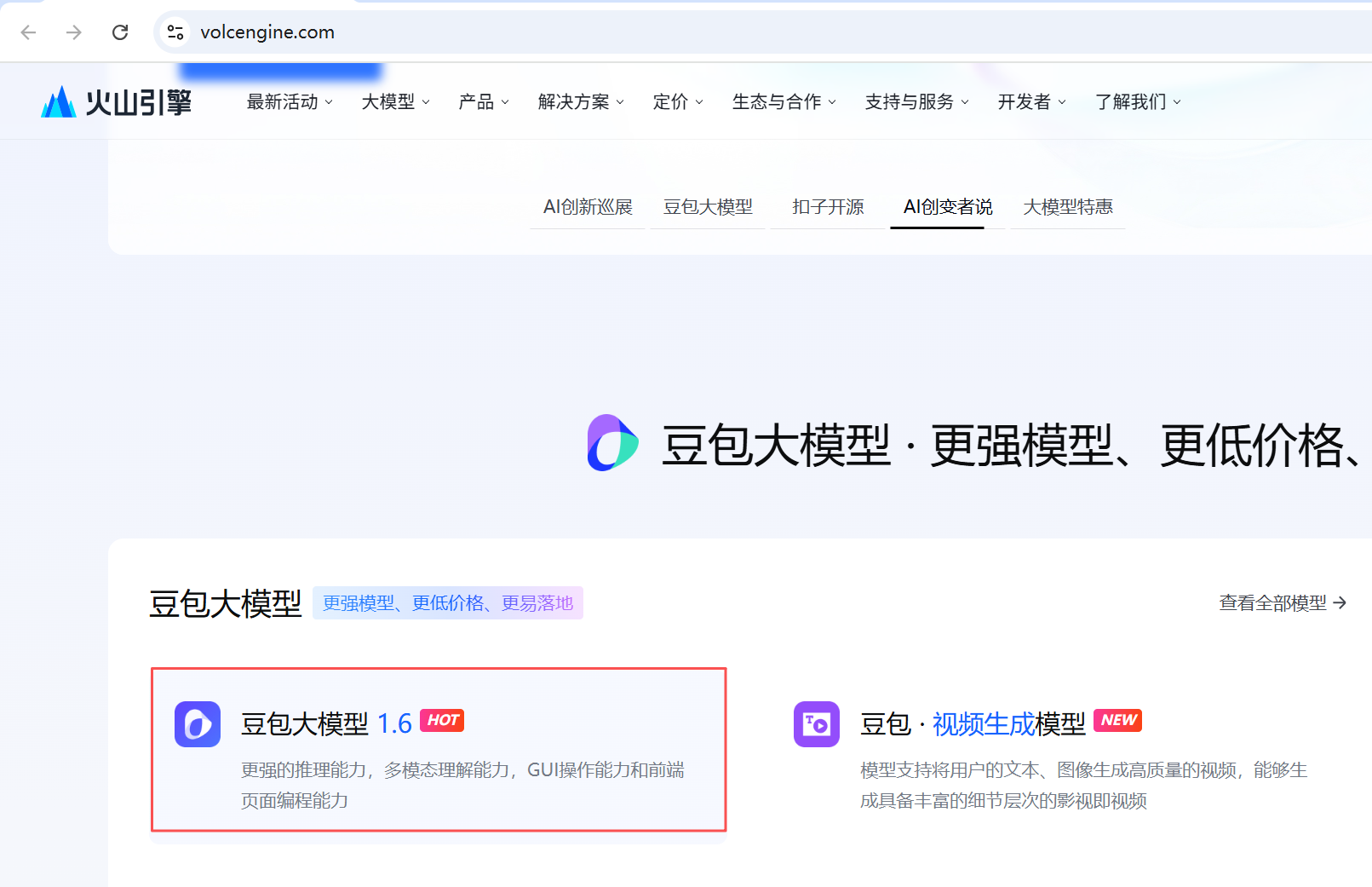The height and width of the screenshot is (887, 1372).
Task: Expand the 生态与合作 menu
Action: point(784,102)
